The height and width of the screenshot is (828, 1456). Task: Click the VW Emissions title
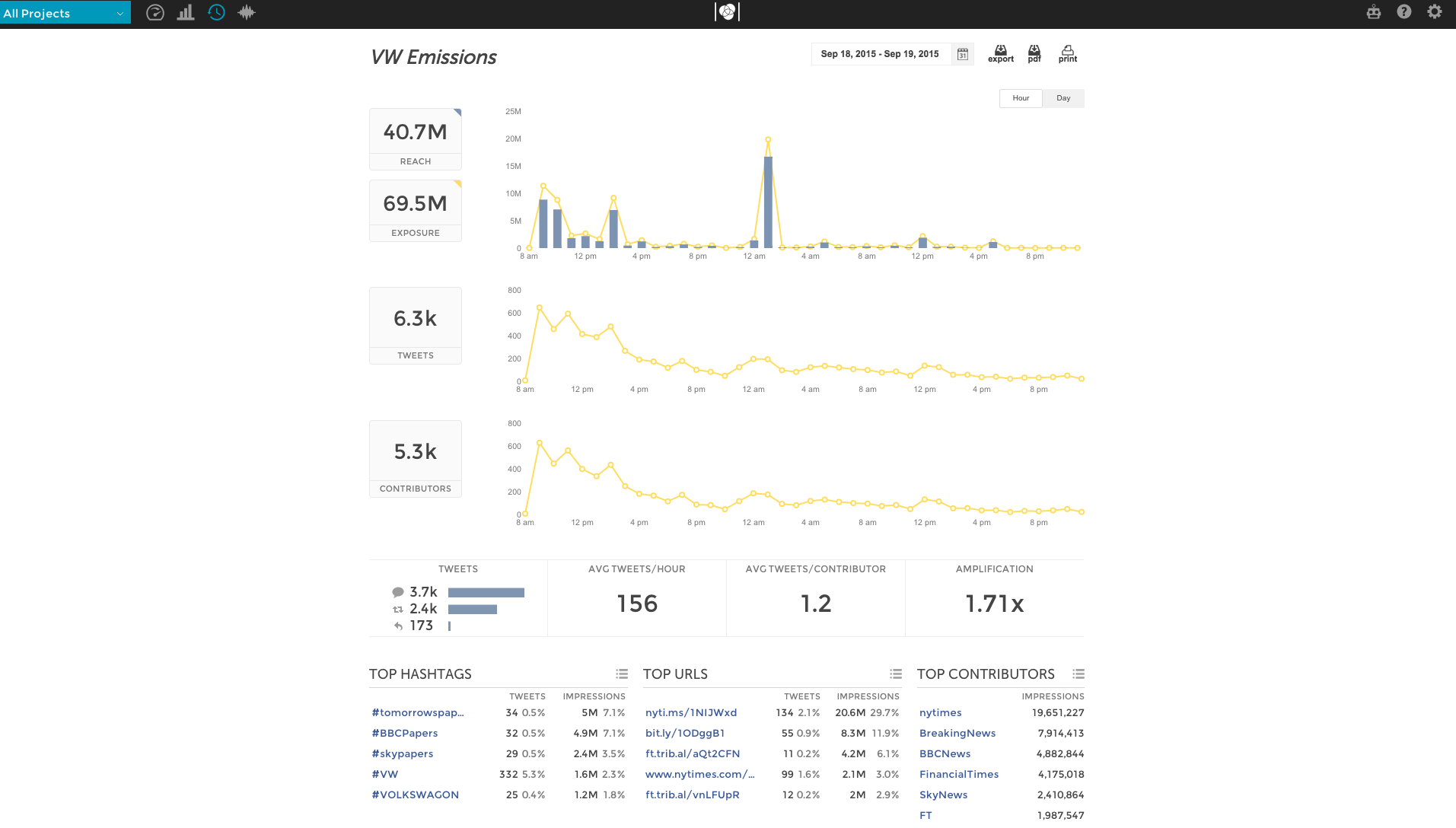click(433, 58)
